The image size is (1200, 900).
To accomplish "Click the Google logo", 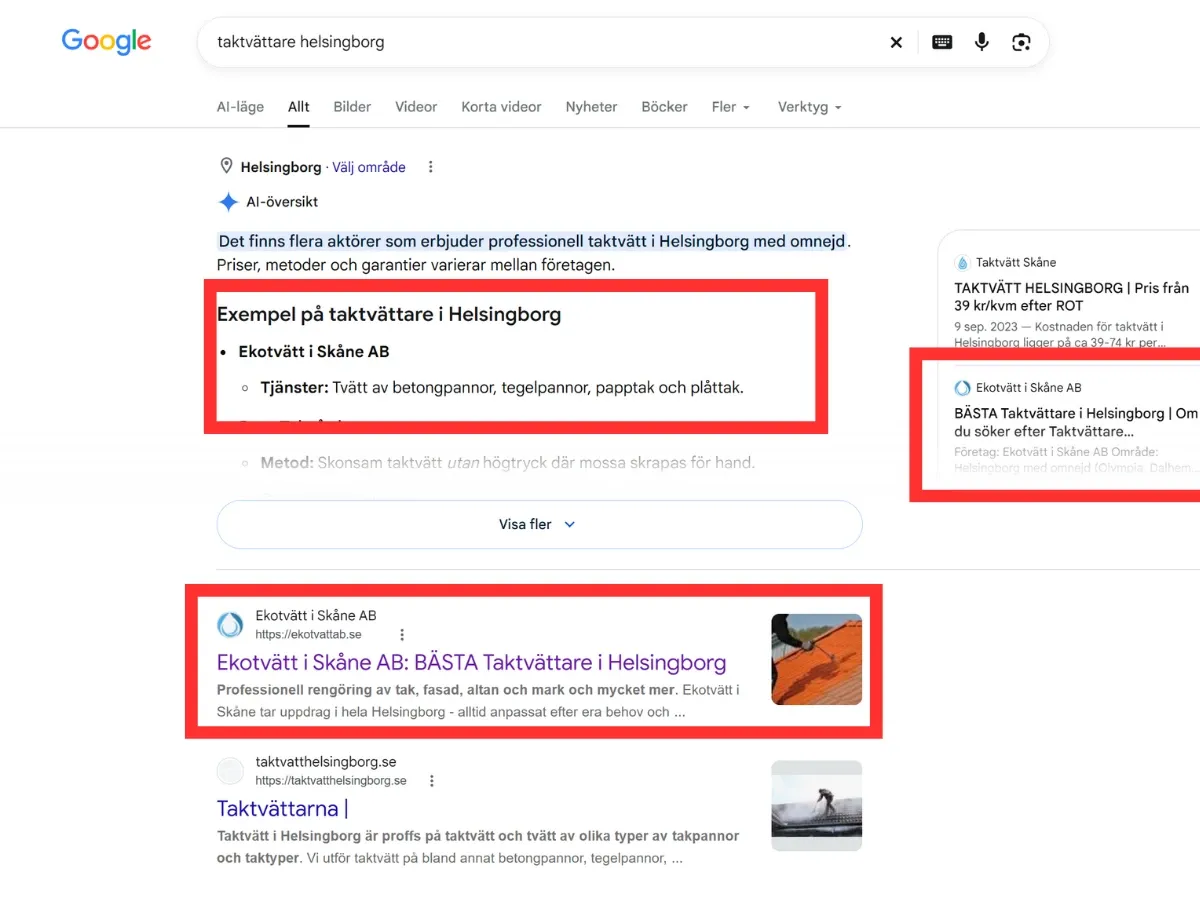I will pyautogui.click(x=107, y=41).
